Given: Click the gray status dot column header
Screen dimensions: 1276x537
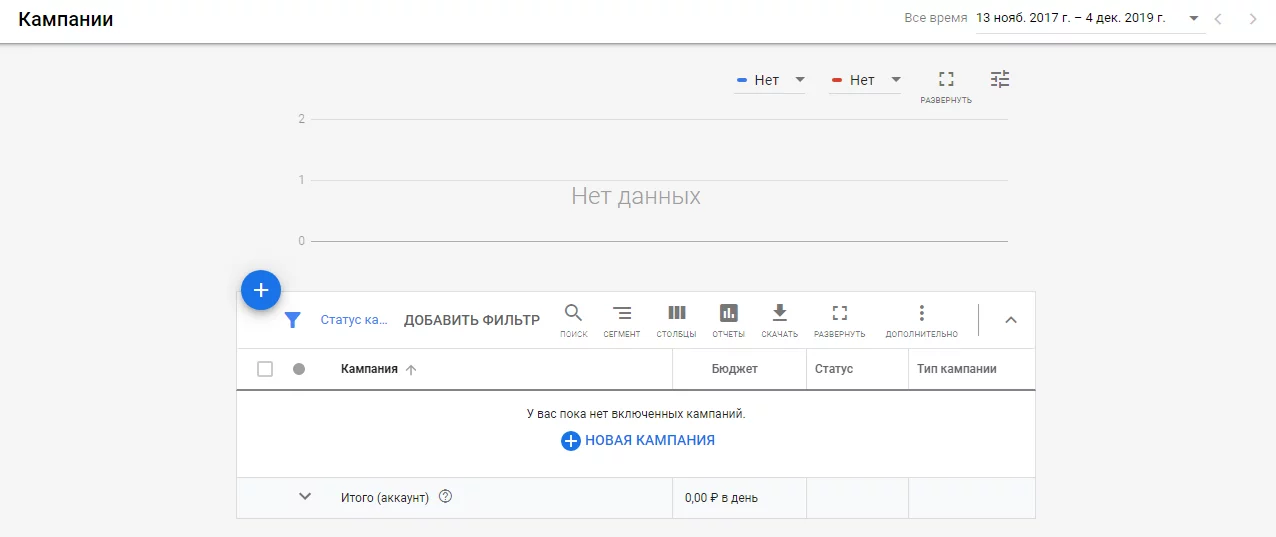Looking at the screenshot, I should click(299, 369).
